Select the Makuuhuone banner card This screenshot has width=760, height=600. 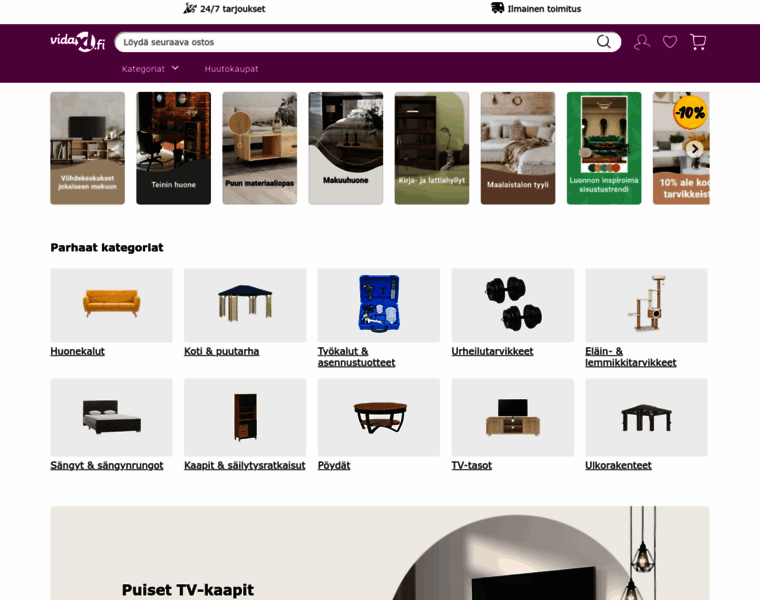pyautogui.click(x=346, y=148)
